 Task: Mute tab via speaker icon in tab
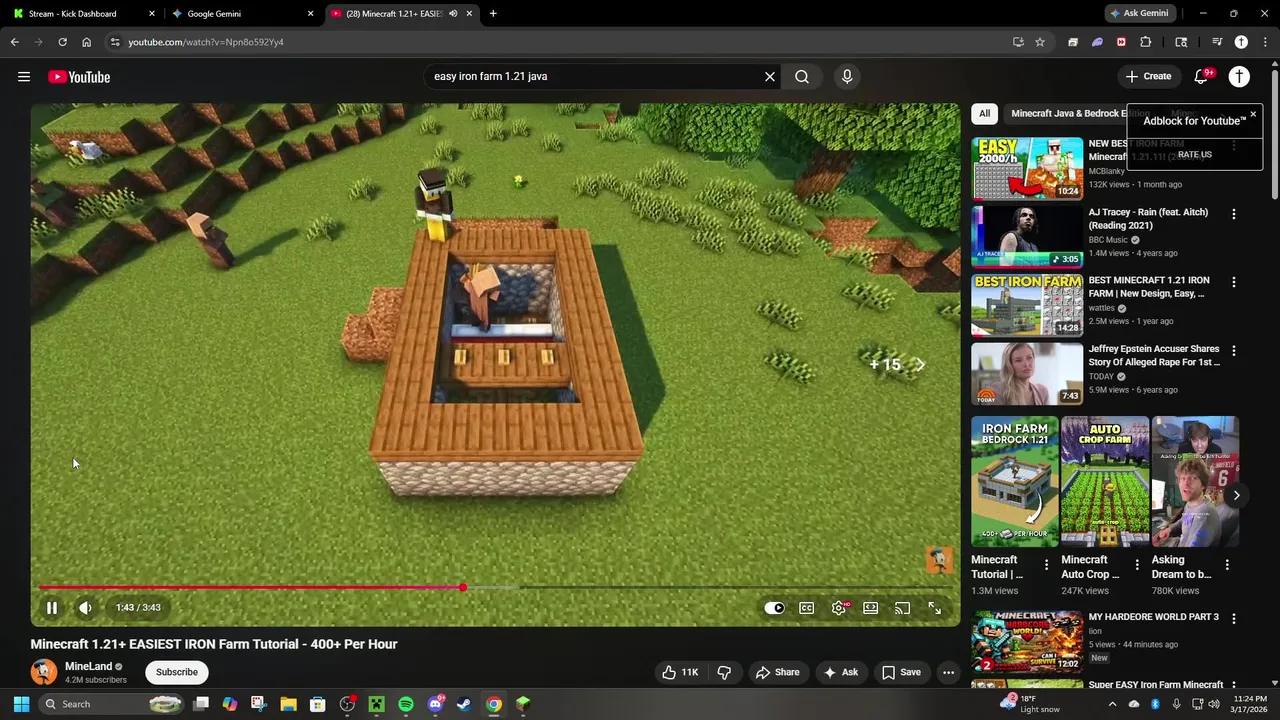pyautogui.click(x=452, y=14)
